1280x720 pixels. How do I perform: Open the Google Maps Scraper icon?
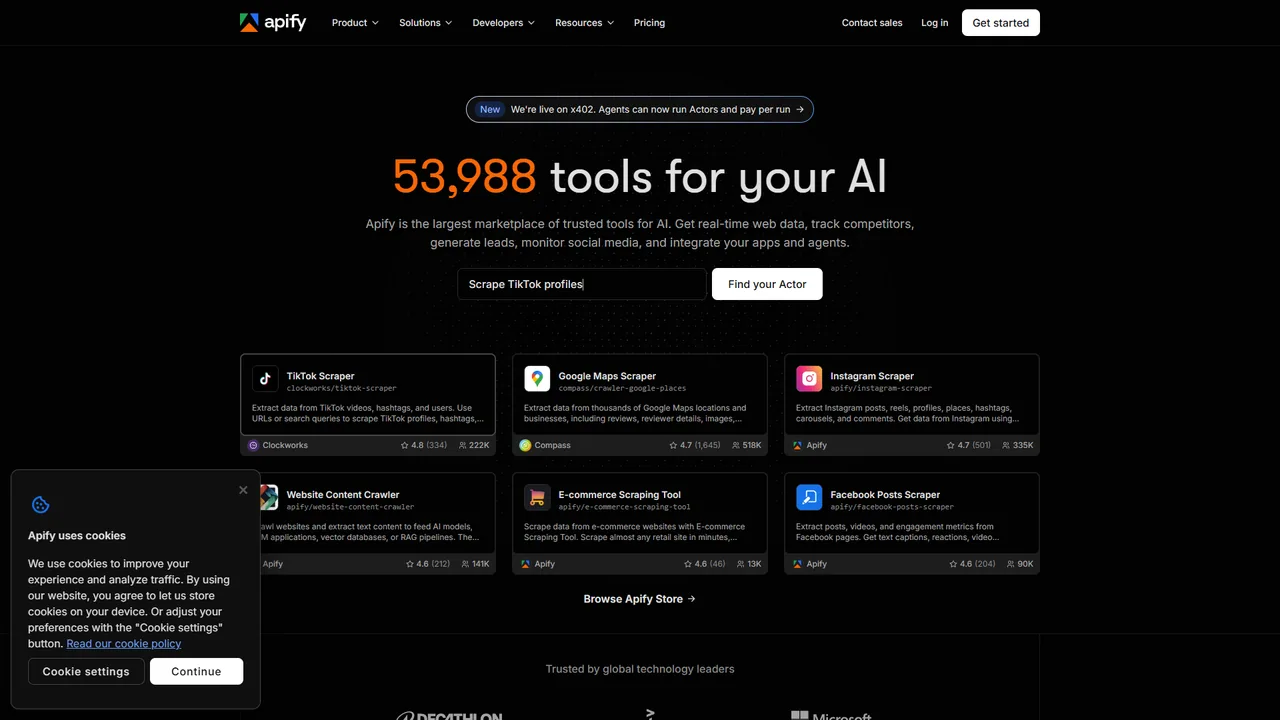click(537, 379)
